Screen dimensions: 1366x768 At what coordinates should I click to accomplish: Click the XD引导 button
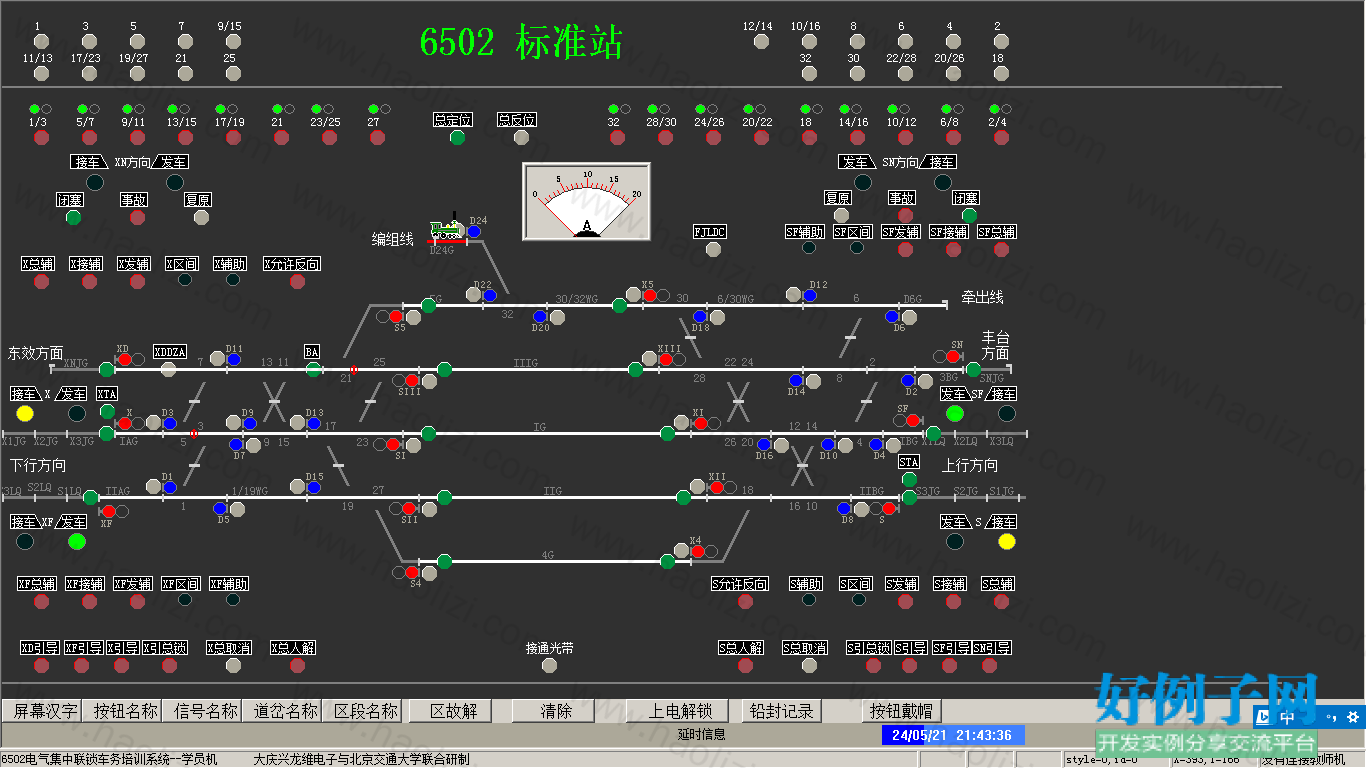pyautogui.click(x=41, y=665)
